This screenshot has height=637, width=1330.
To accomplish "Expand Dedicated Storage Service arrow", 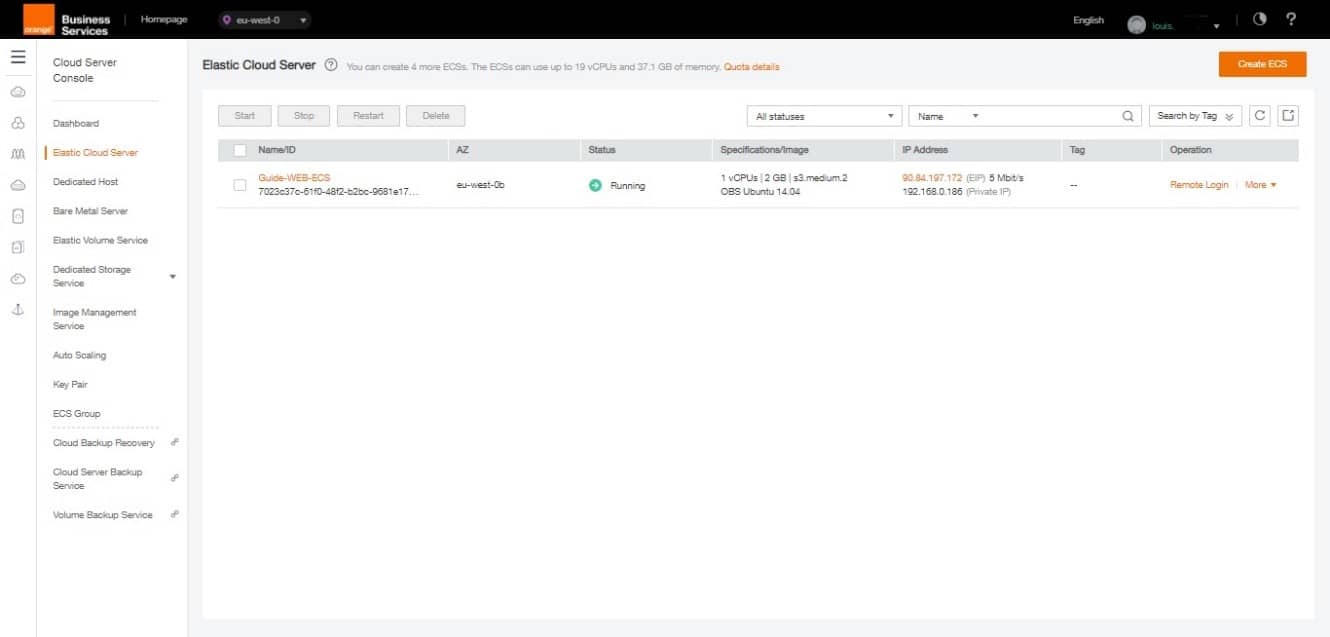I will pyautogui.click(x=173, y=276).
